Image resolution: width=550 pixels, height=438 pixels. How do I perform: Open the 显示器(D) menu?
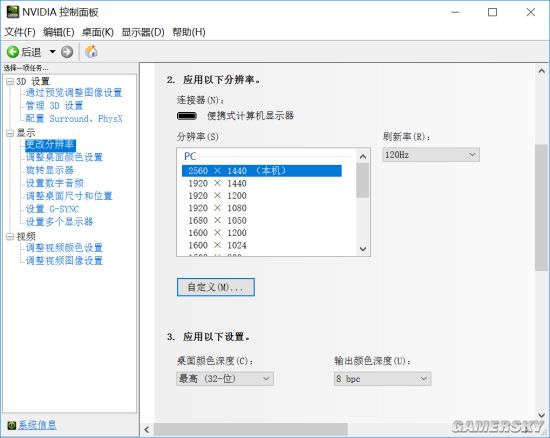[x=143, y=32]
